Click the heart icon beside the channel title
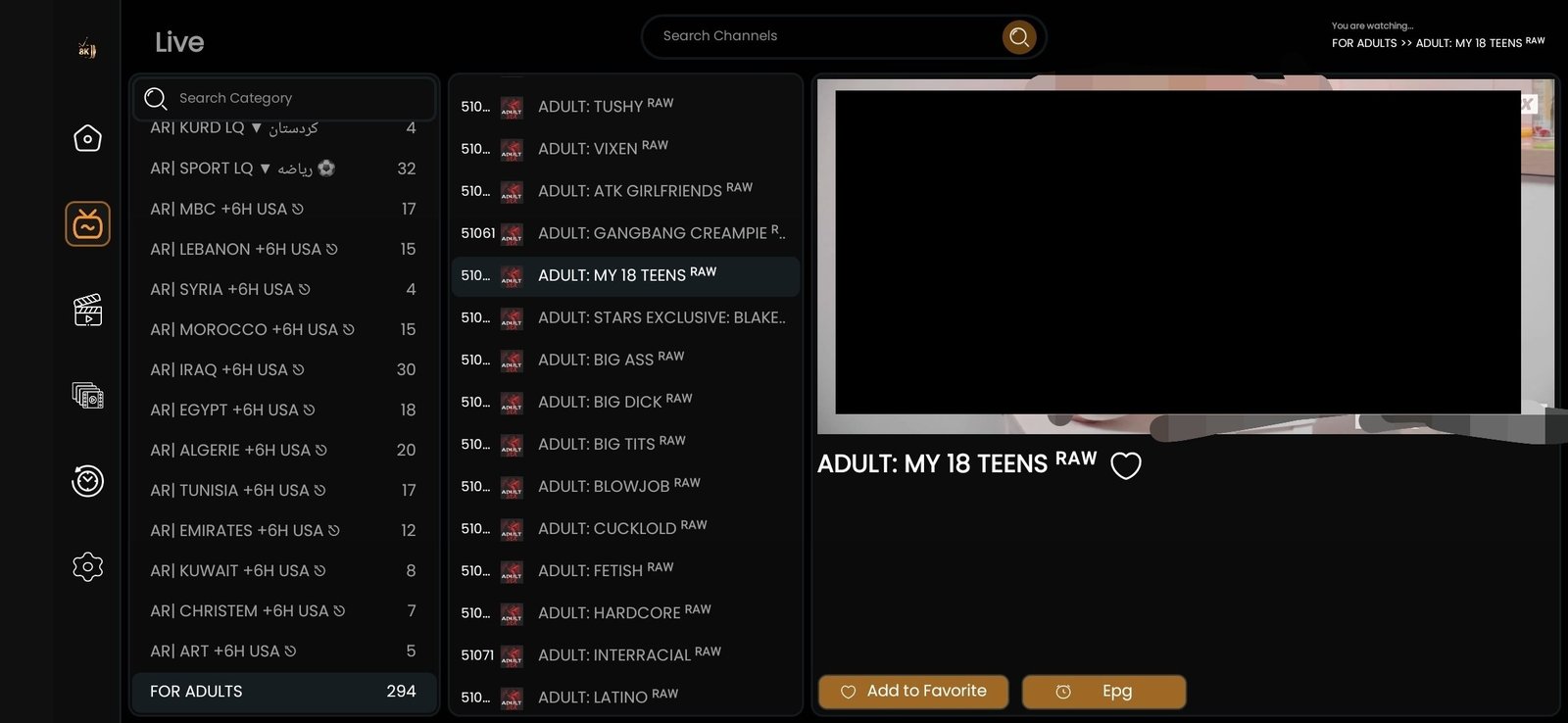The width and height of the screenshot is (1568, 723). pos(1125,465)
